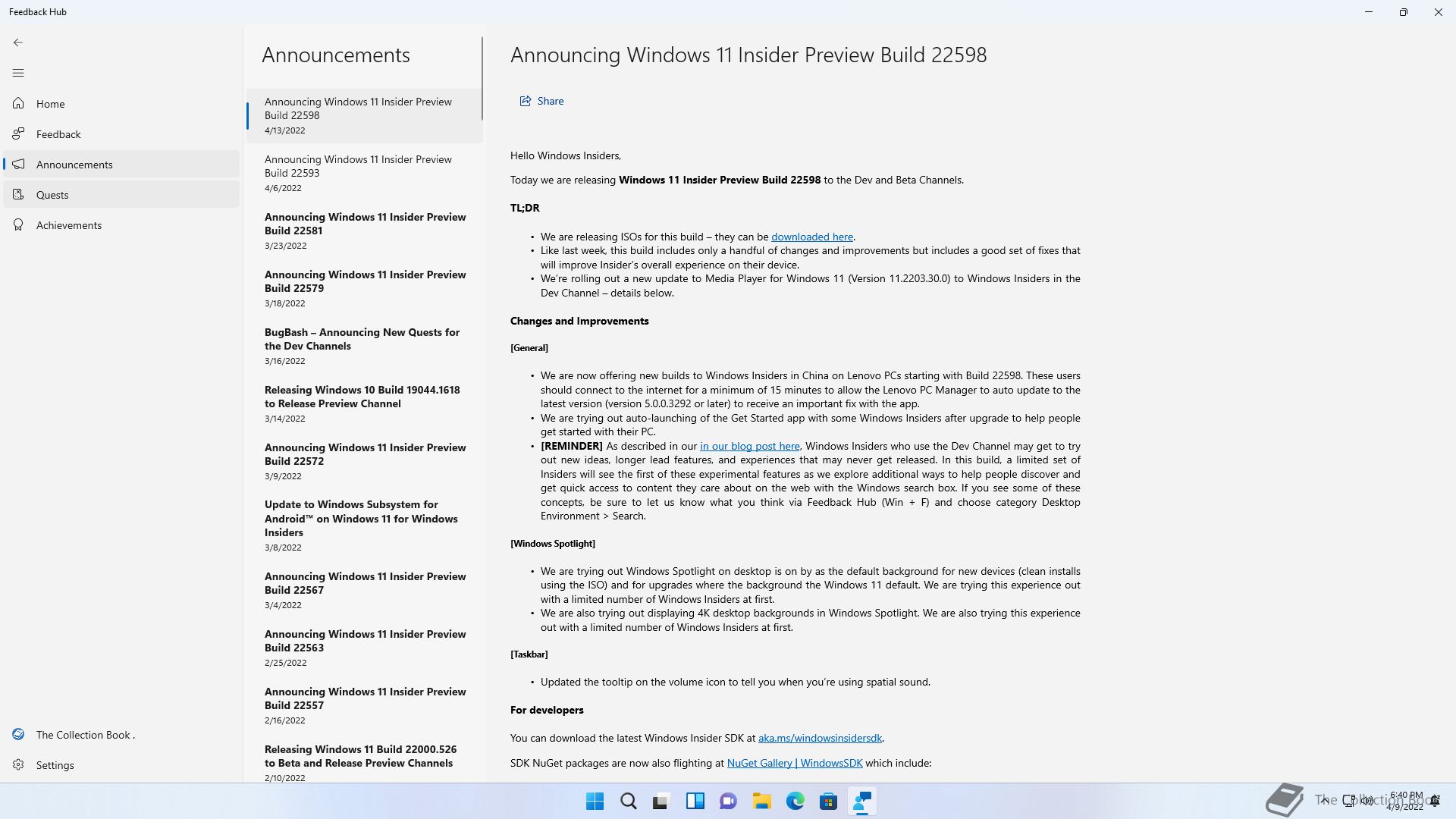Open Windows 10 Build 19044.1618 announcement
This screenshot has width=1456, height=819.
tap(365, 403)
